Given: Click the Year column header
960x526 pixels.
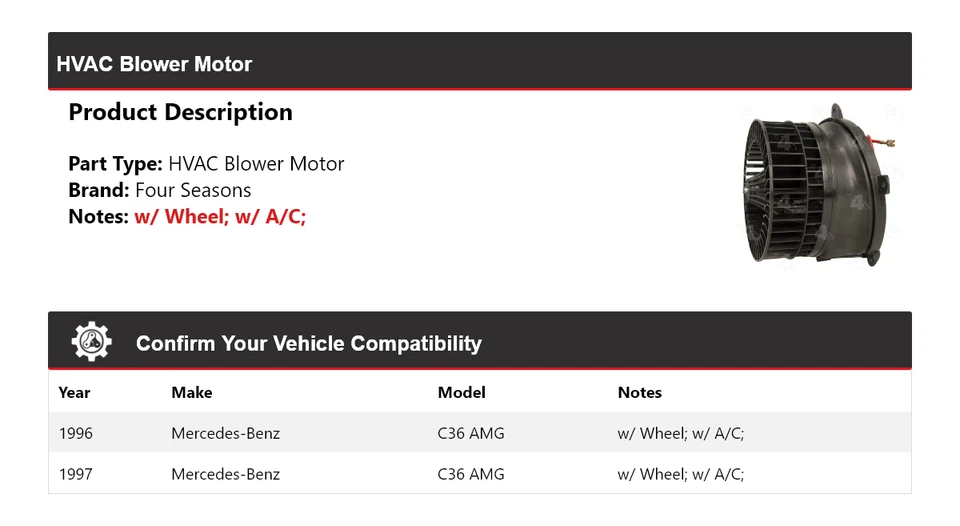Looking at the screenshot, I should pyautogui.click(x=74, y=393).
